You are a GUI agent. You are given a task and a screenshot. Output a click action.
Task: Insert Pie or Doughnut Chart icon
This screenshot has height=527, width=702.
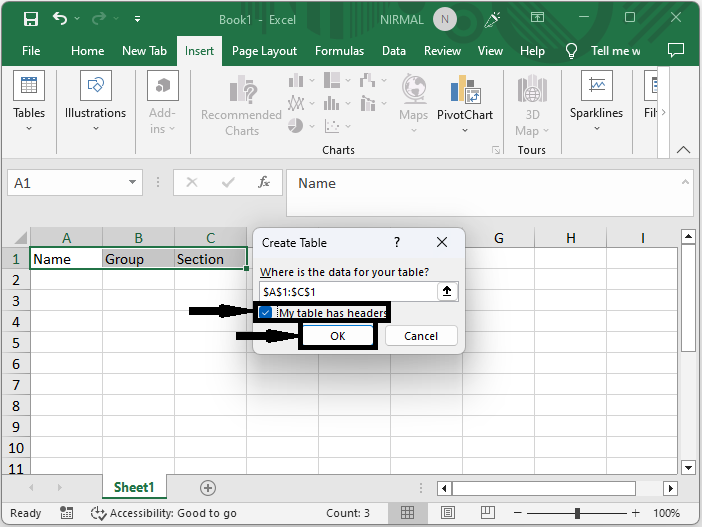point(295,126)
